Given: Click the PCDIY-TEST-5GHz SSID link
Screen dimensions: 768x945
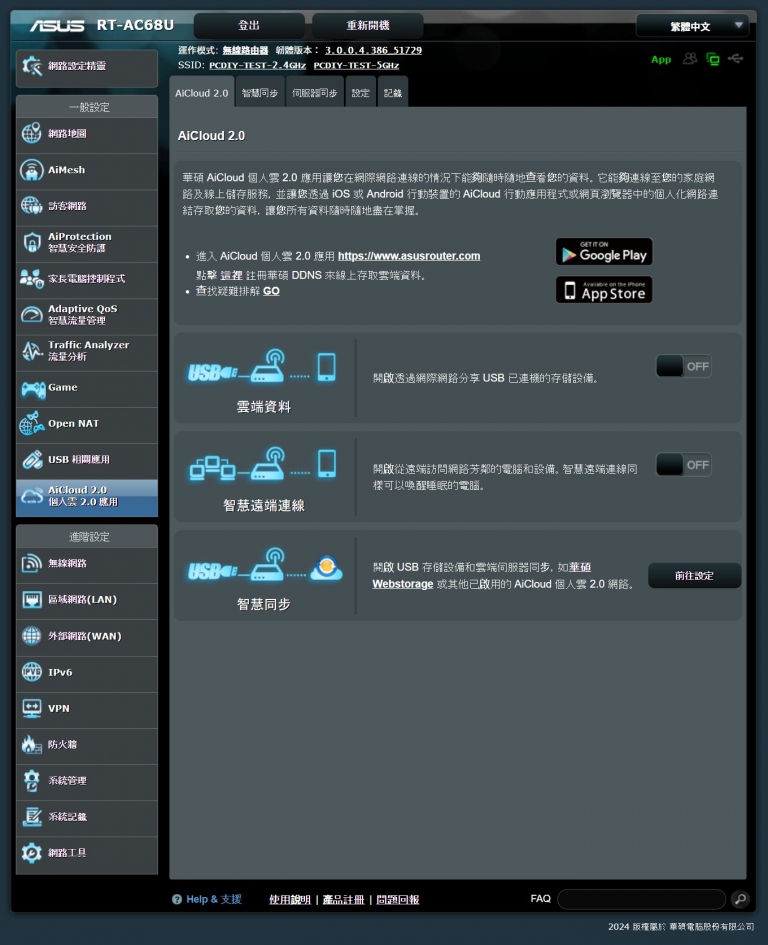Looking at the screenshot, I should [x=356, y=65].
